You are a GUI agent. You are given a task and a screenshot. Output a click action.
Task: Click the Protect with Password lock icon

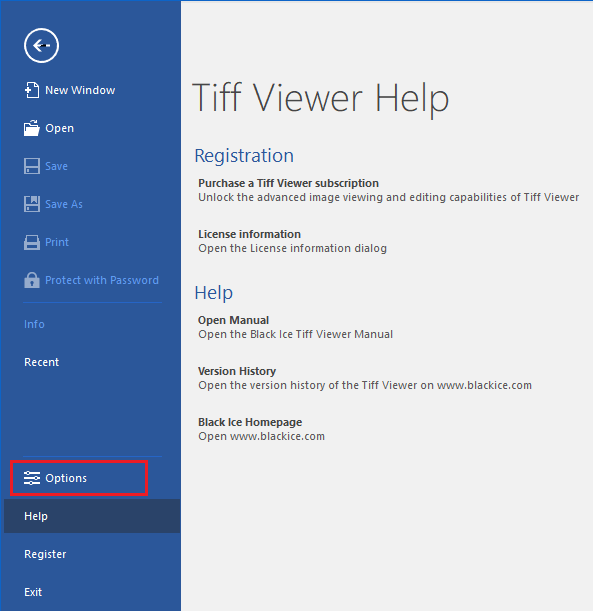click(32, 280)
